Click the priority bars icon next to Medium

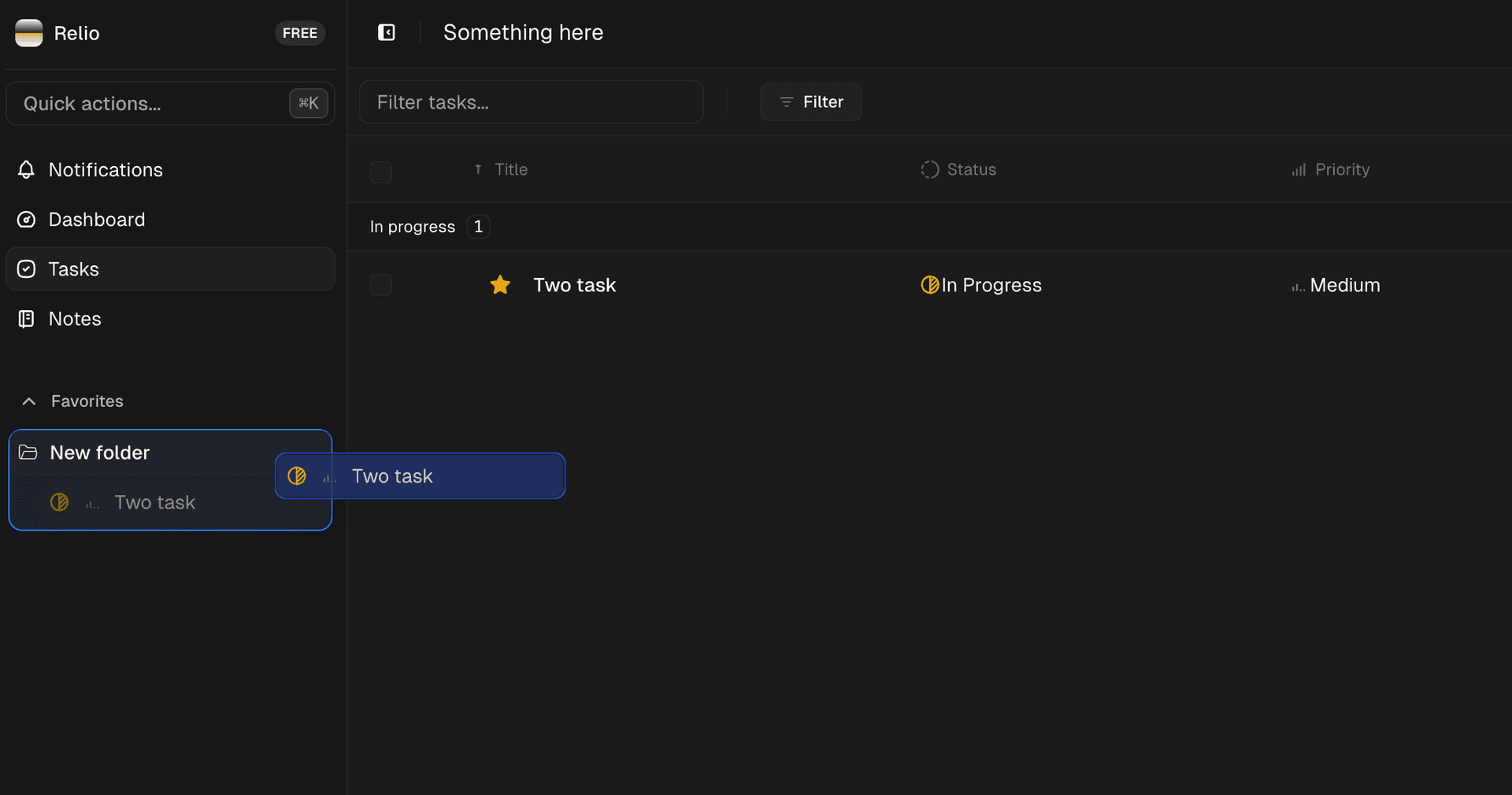point(1298,287)
